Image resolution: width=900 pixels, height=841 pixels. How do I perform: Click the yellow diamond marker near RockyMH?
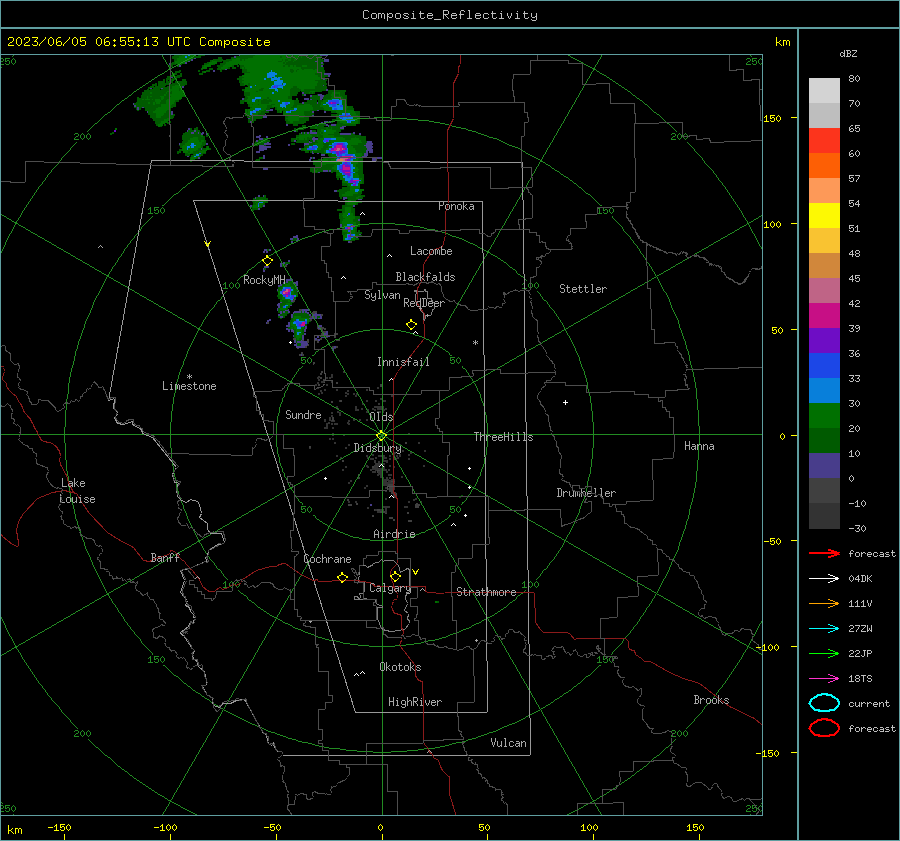point(267,261)
